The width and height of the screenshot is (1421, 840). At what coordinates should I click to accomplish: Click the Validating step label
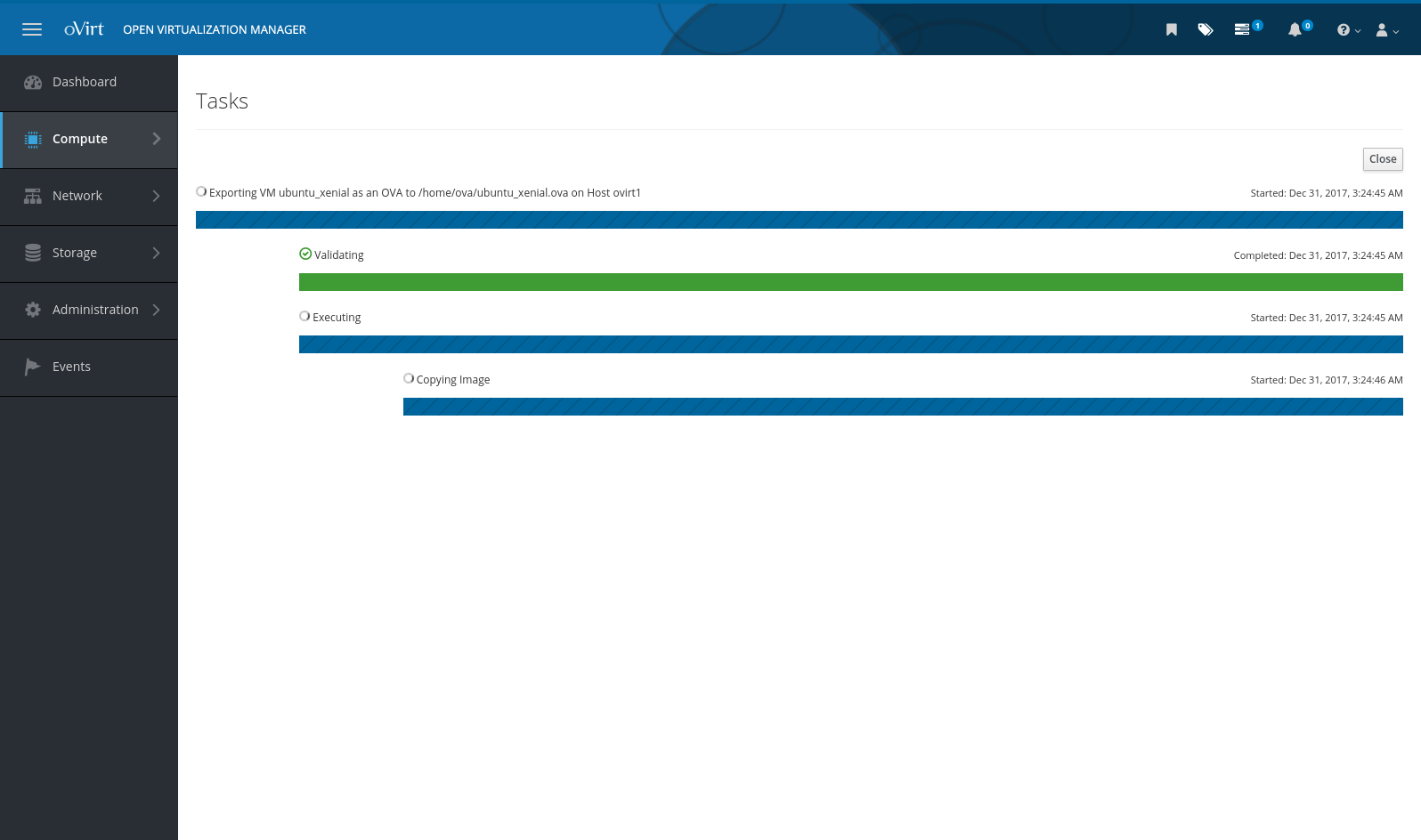[x=339, y=255]
